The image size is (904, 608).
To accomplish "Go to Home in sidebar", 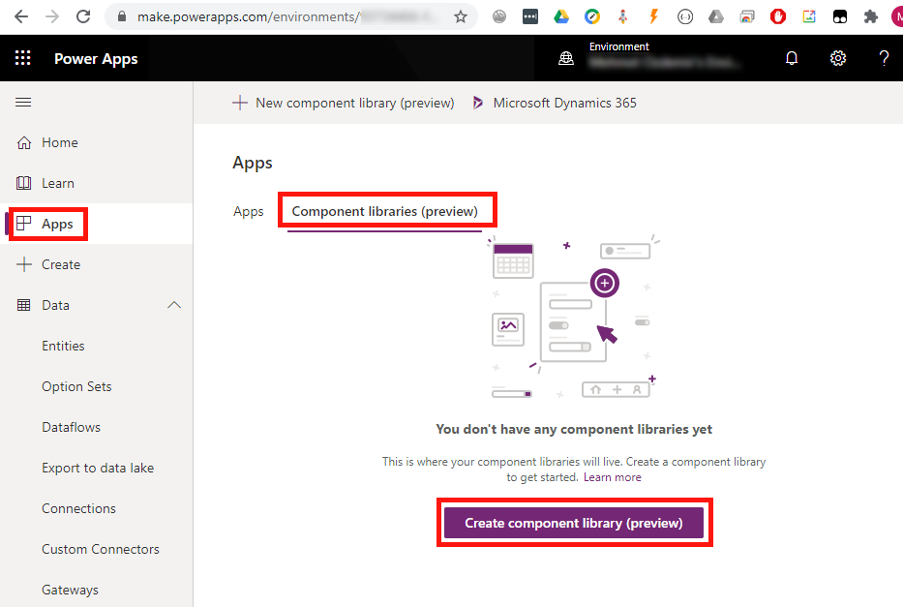I will (x=59, y=143).
